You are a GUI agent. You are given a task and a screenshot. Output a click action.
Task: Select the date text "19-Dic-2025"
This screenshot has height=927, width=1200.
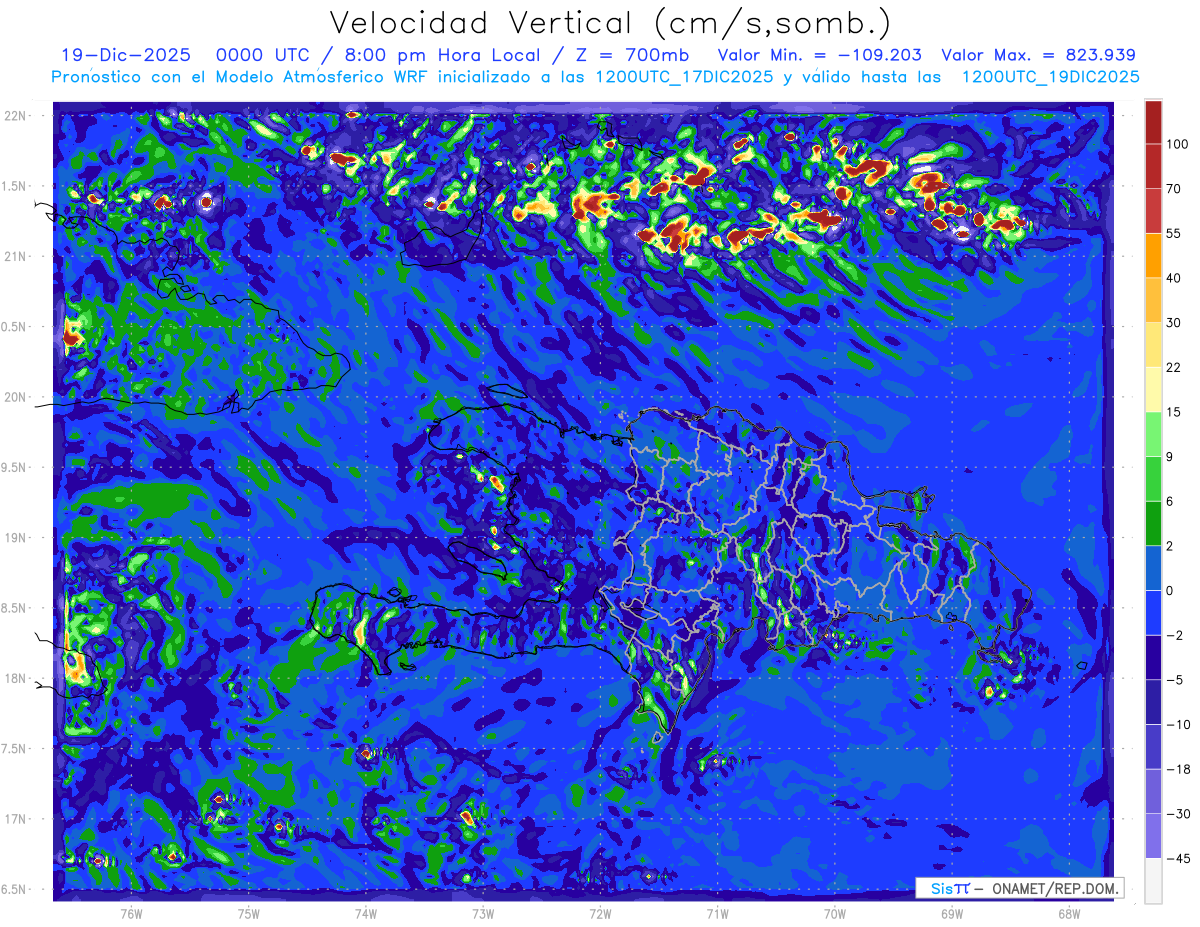point(125,55)
